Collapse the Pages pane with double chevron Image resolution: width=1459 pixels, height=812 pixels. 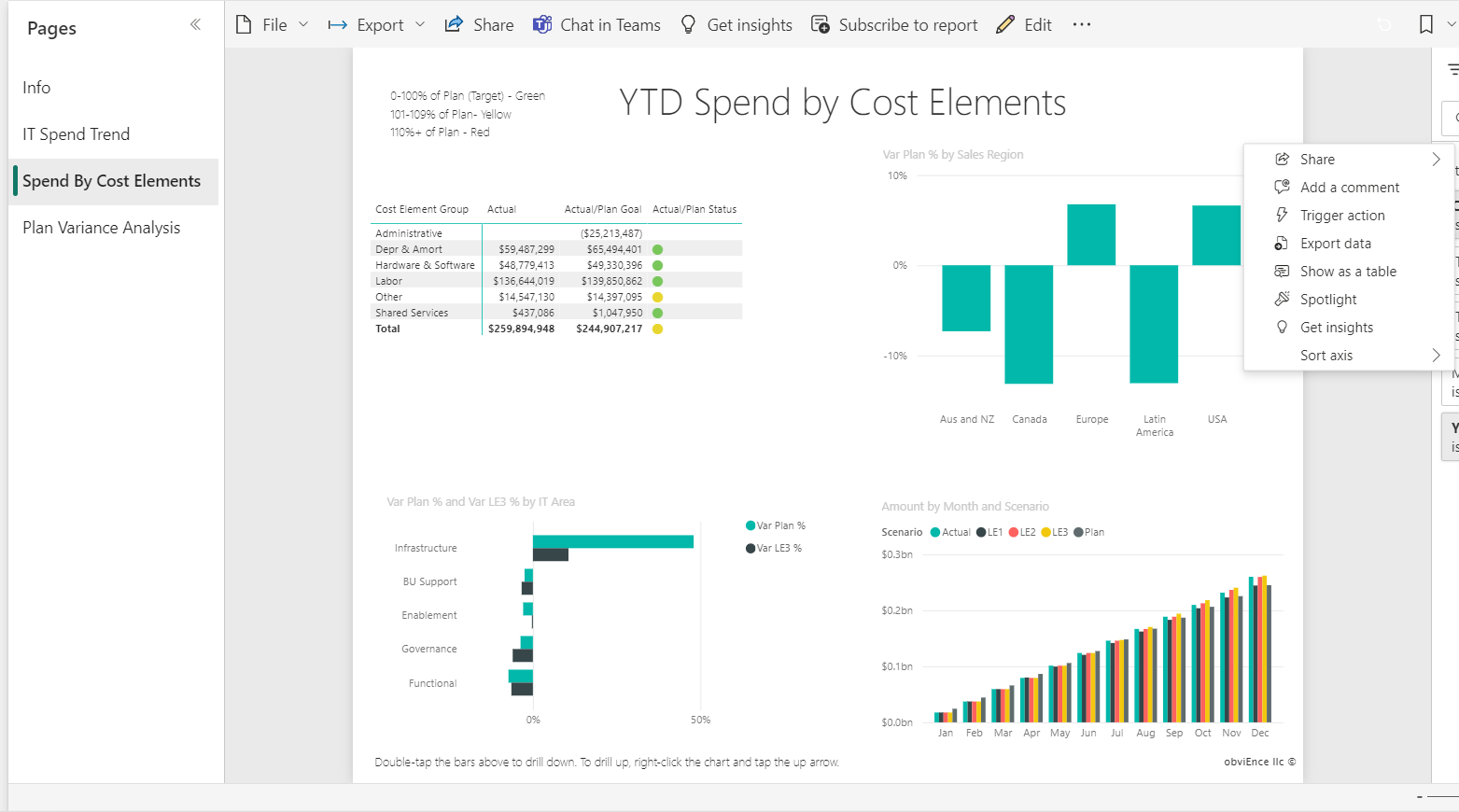pyautogui.click(x=195, y=24)
